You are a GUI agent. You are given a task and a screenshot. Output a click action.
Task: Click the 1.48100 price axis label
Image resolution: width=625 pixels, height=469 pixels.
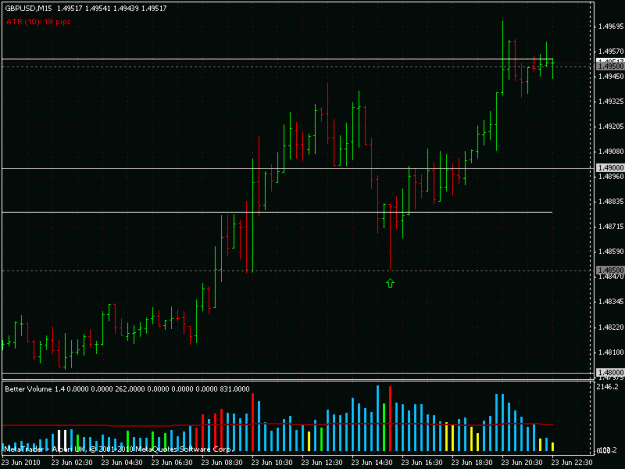click(x=611, y=352)
